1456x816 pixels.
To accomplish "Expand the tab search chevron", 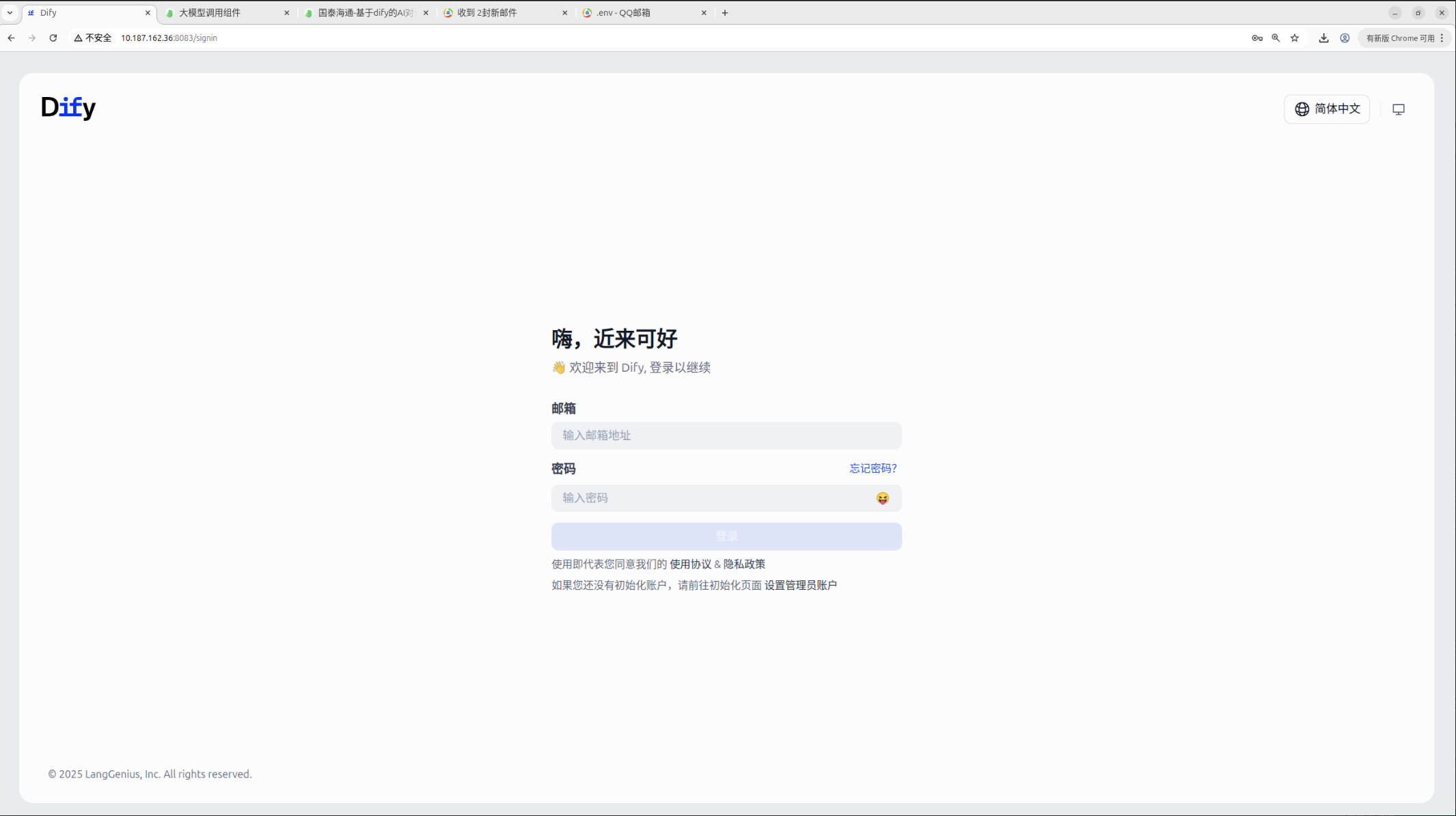I will click(10, 12).
